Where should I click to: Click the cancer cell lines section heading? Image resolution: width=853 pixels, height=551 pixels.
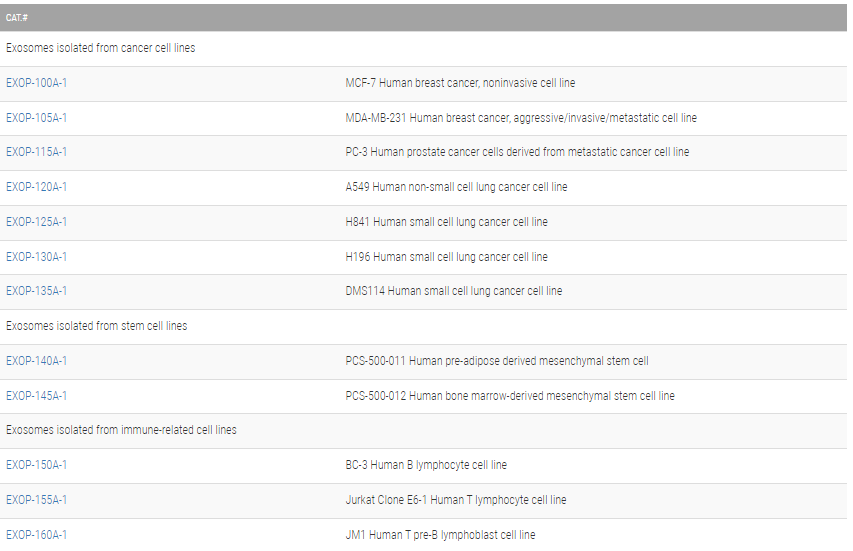coord(101,48)
